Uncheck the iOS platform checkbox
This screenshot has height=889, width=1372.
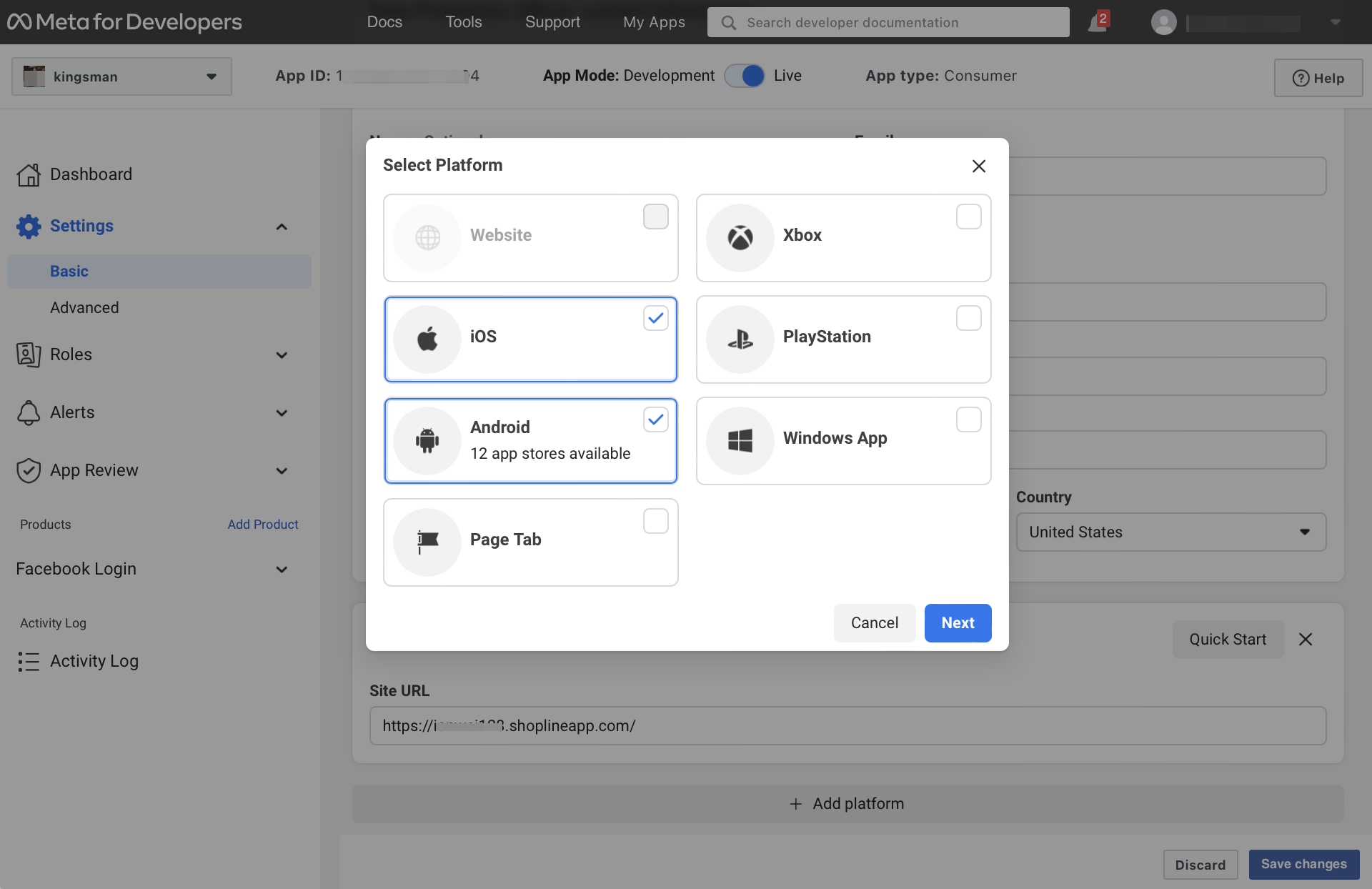[x=656, y=318]
